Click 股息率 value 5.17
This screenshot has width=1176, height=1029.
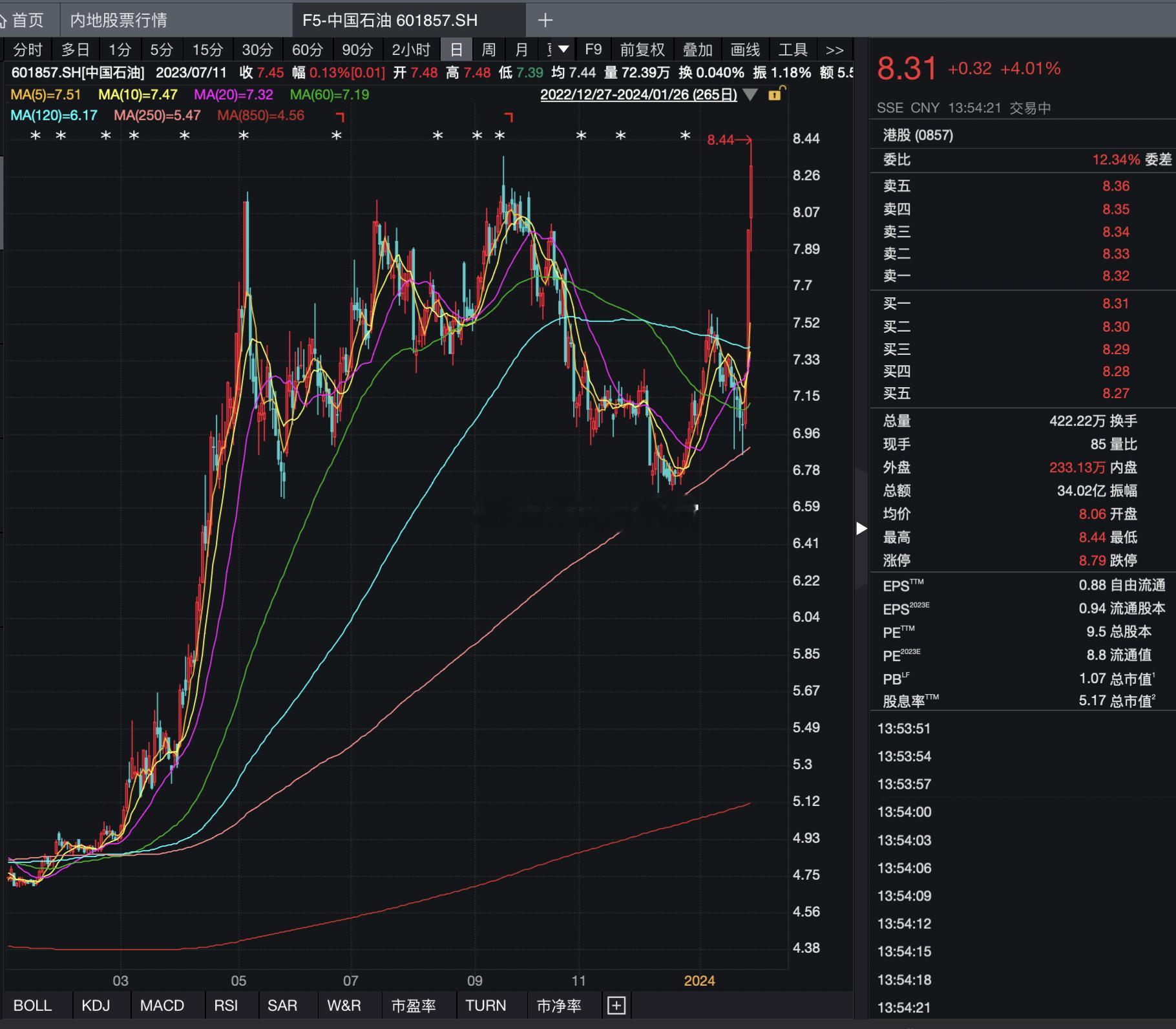[x=1092, y=701]
